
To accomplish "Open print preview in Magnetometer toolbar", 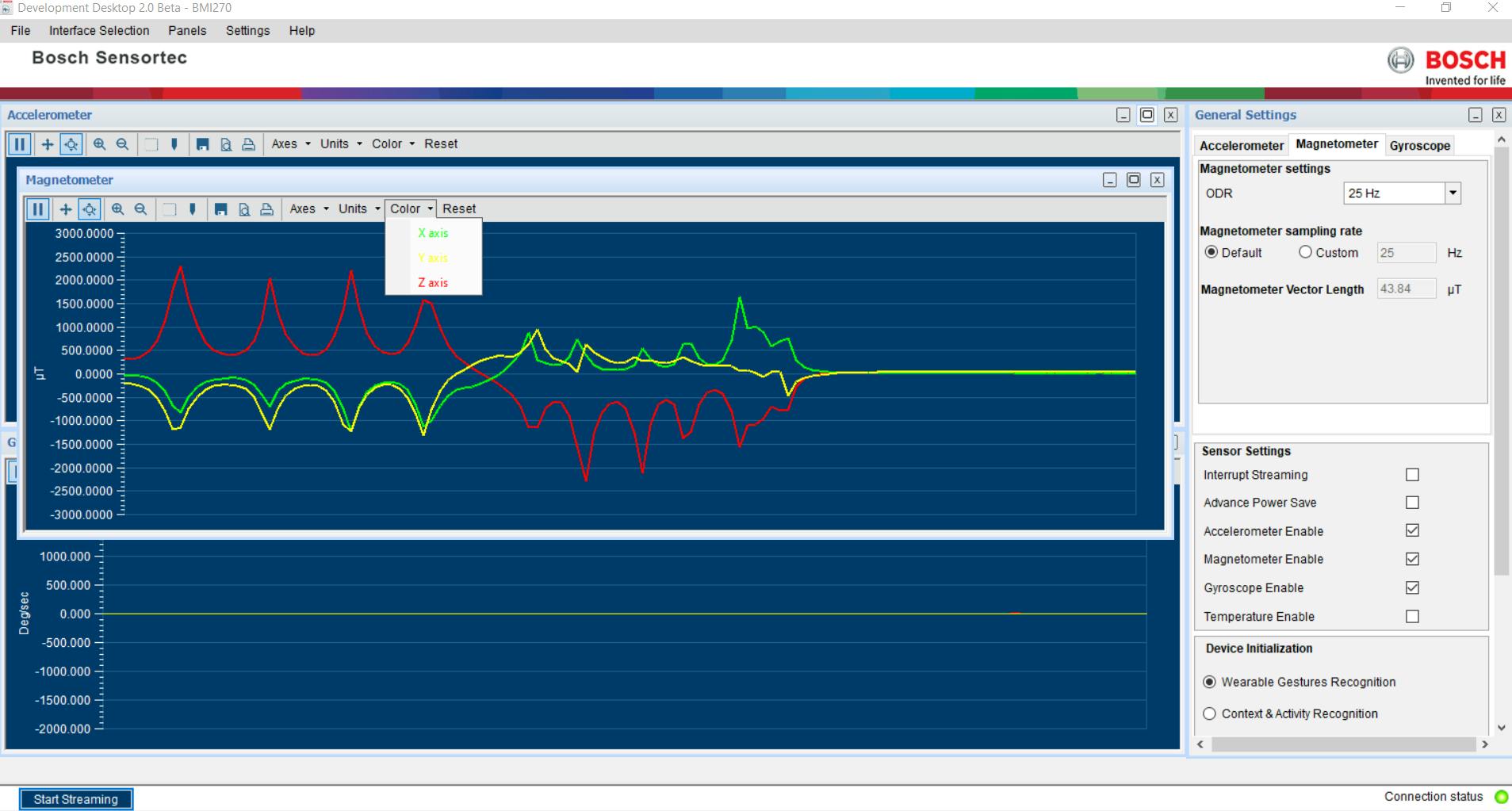I will [244, 209].
